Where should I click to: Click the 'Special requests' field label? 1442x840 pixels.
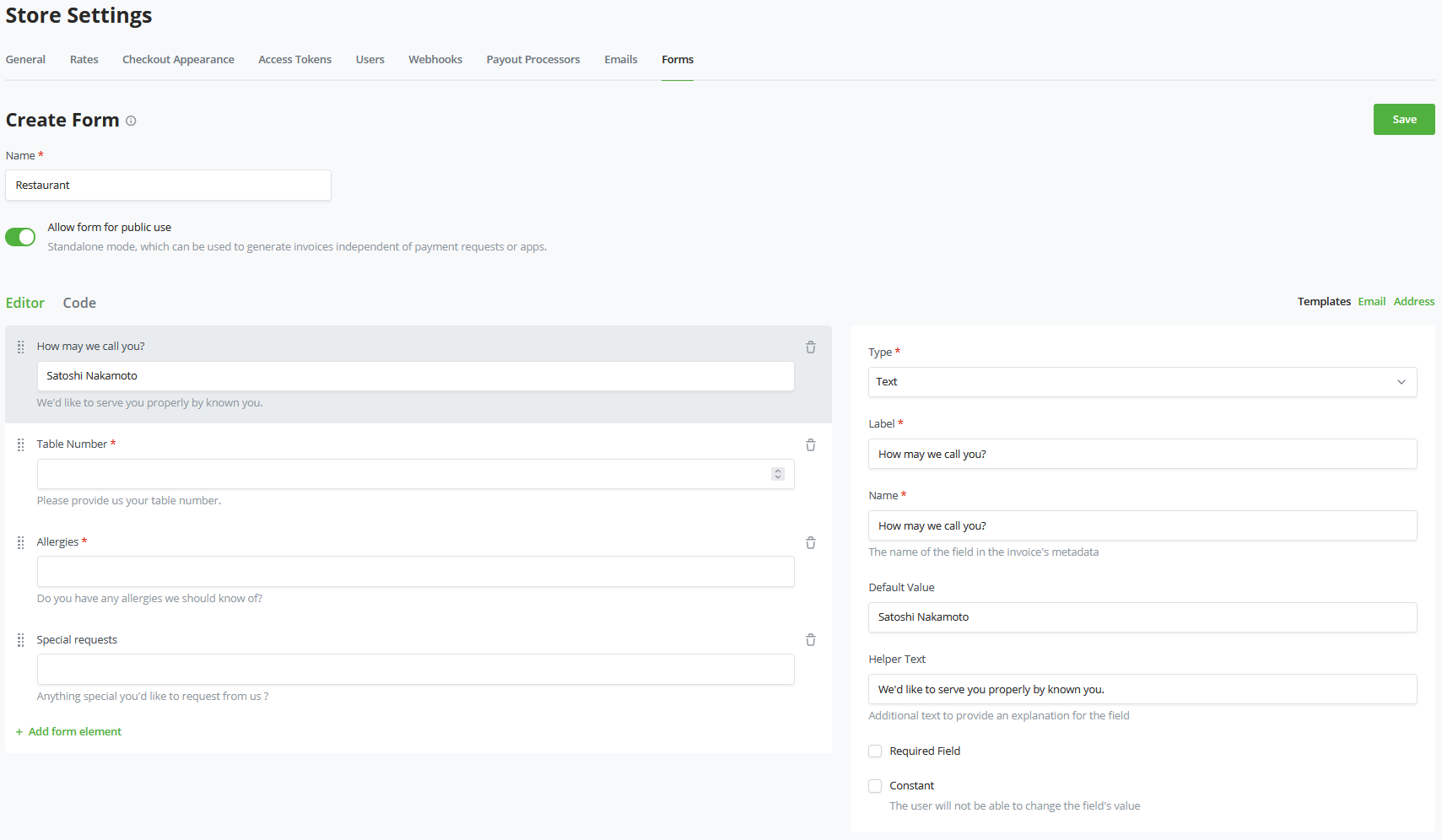pyautogui.click(x=77, y=640)
